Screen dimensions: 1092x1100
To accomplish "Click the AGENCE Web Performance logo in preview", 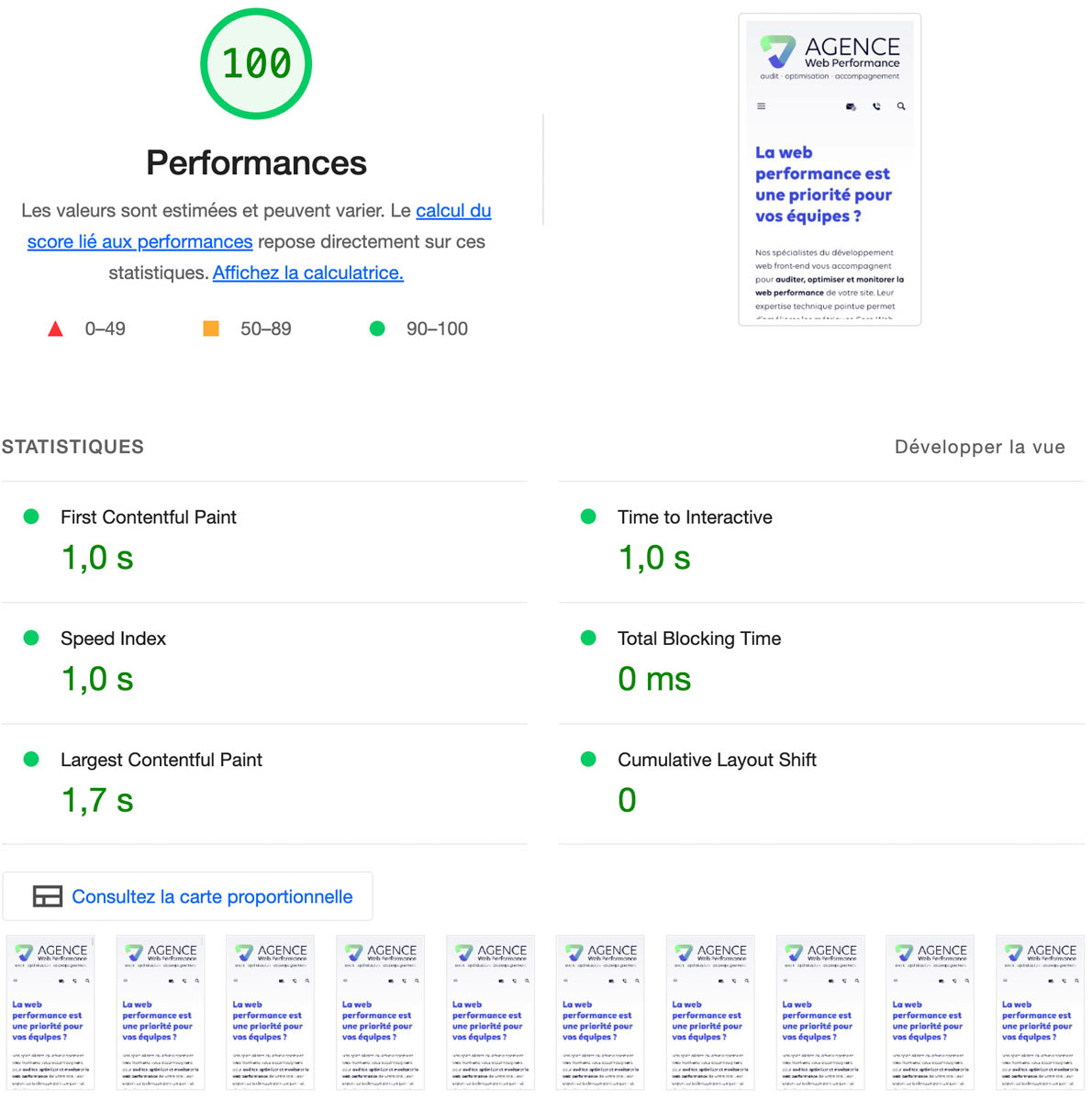I will (830, 58).
